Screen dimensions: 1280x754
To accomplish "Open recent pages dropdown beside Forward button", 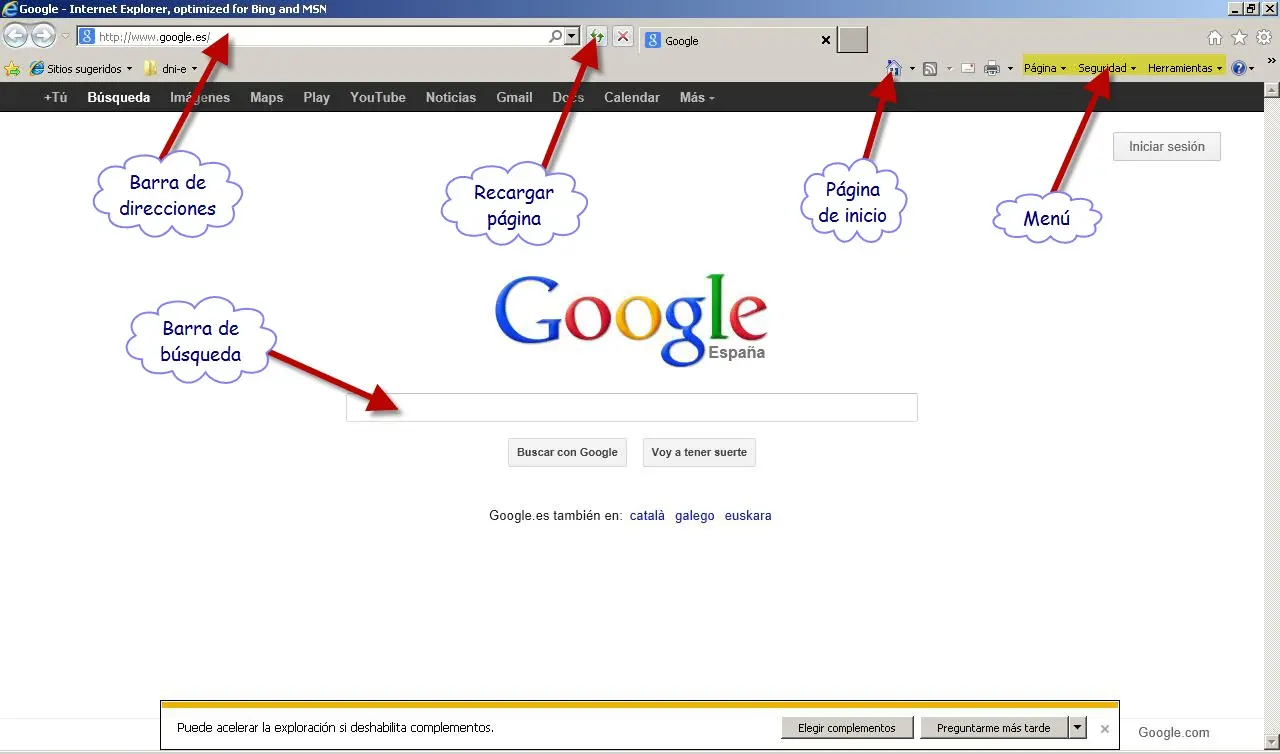I will [x=65, y=37].
